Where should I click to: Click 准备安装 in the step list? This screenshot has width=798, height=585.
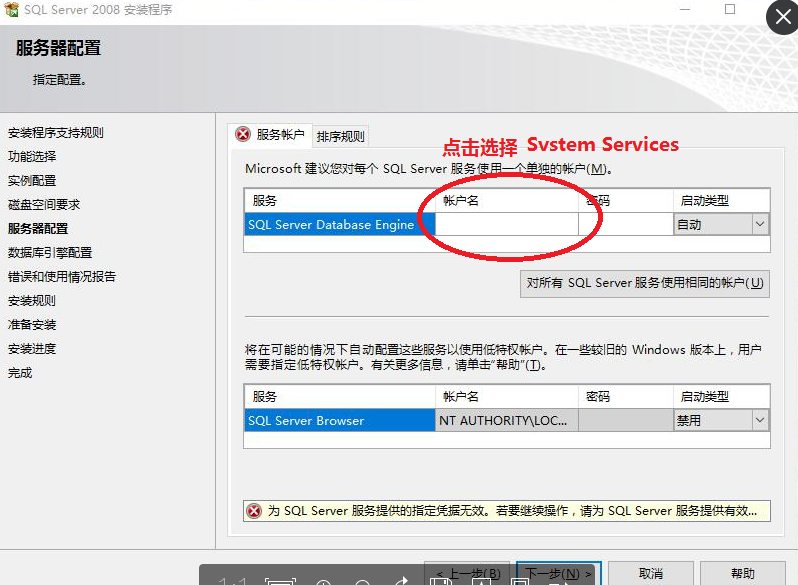32,324
